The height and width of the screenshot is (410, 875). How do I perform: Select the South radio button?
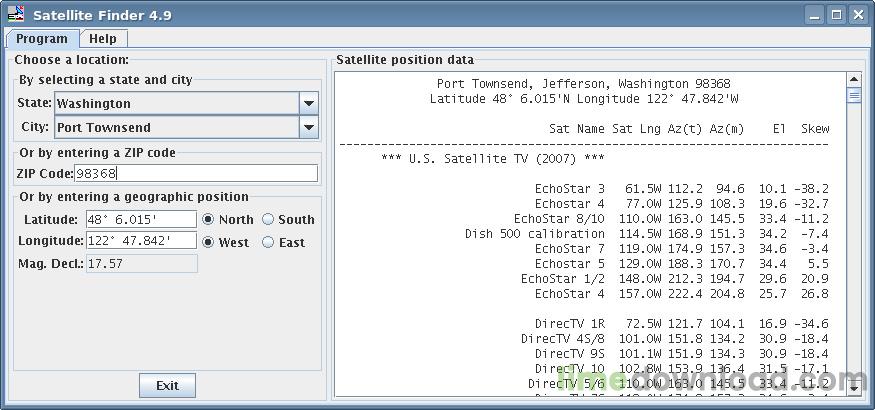click(268, 219)
